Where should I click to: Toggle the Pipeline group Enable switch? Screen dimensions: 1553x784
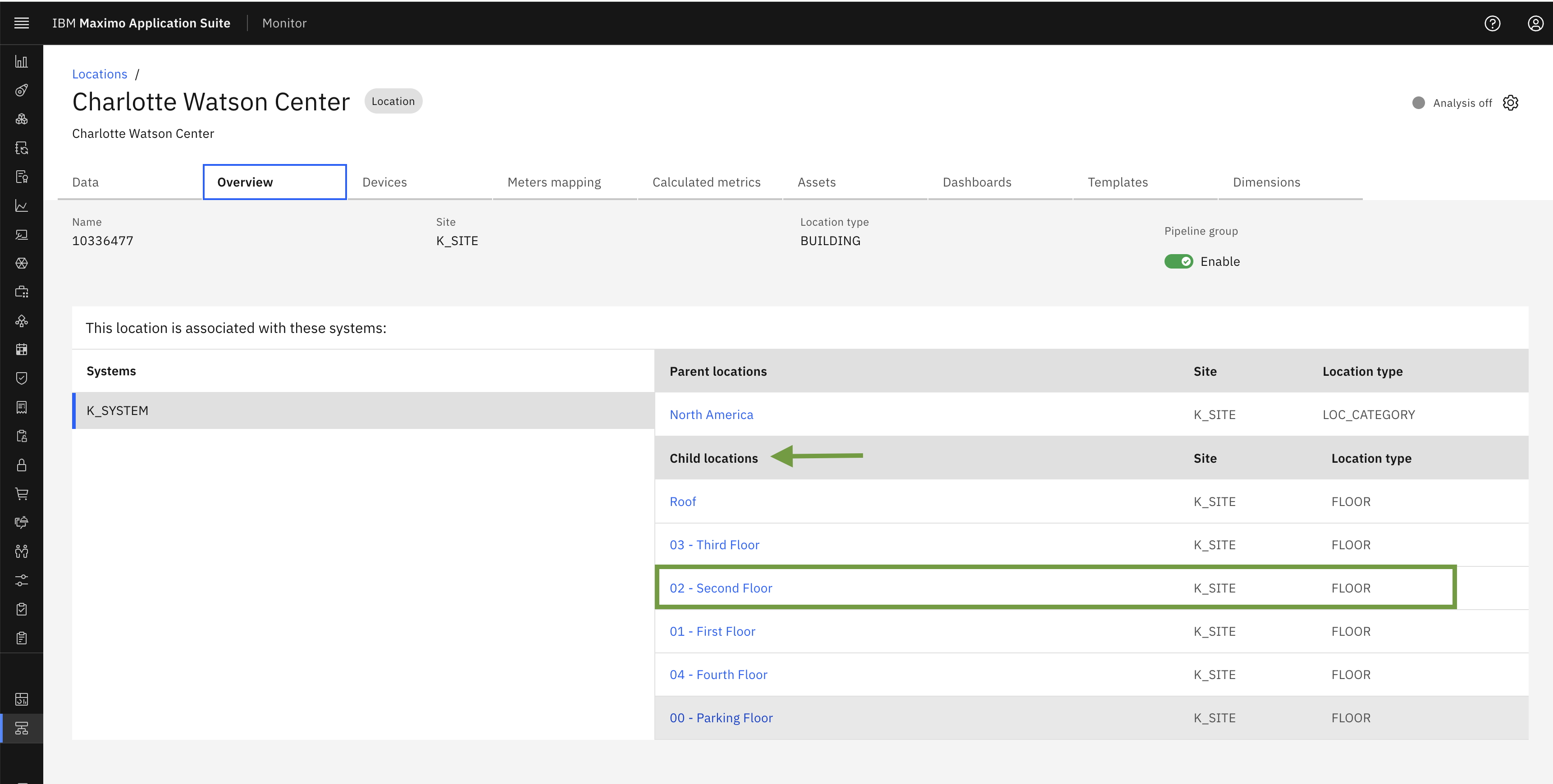1178,261
